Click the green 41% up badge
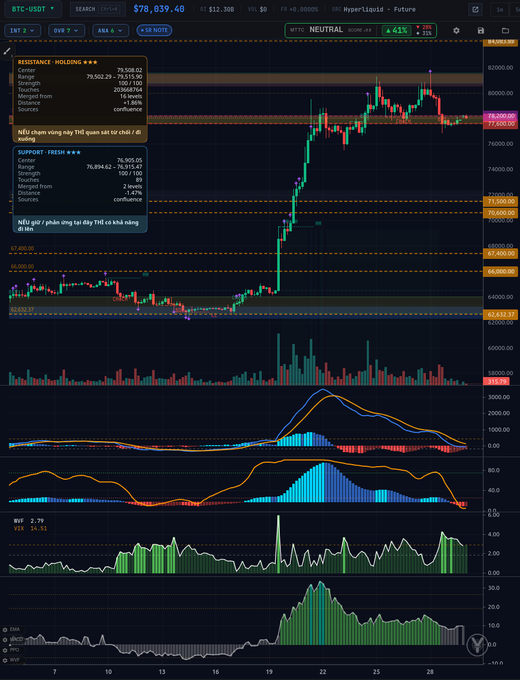 coord(396,30)
